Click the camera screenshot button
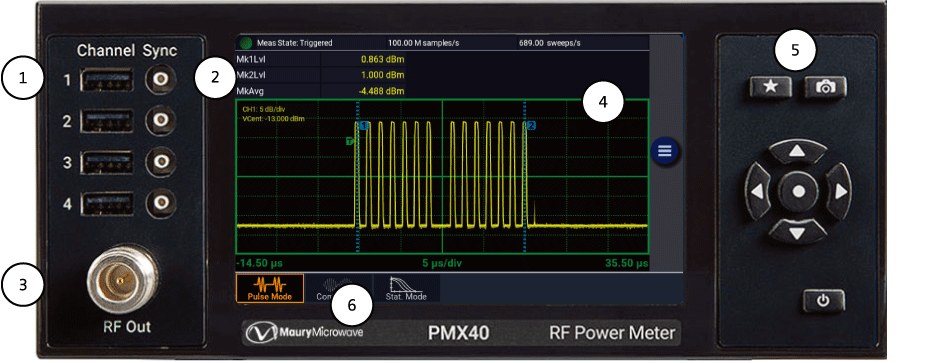Viewport: 930px width, 363px height. pos(825,87)
